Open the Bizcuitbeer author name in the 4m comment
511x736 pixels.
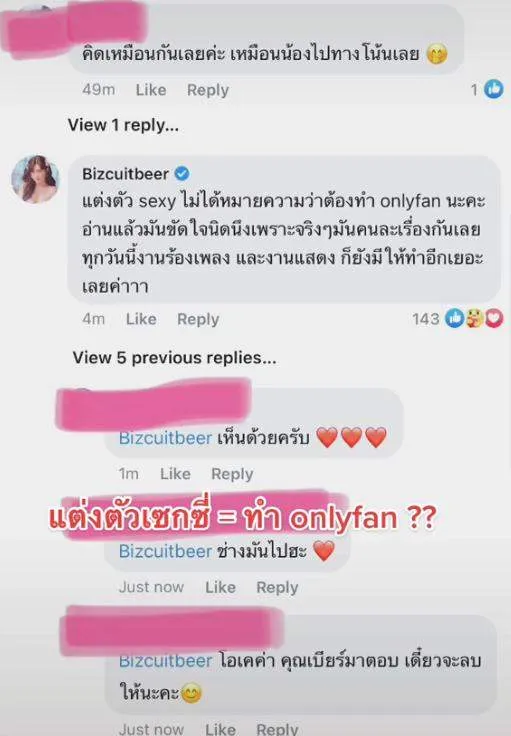coord(125,174)
